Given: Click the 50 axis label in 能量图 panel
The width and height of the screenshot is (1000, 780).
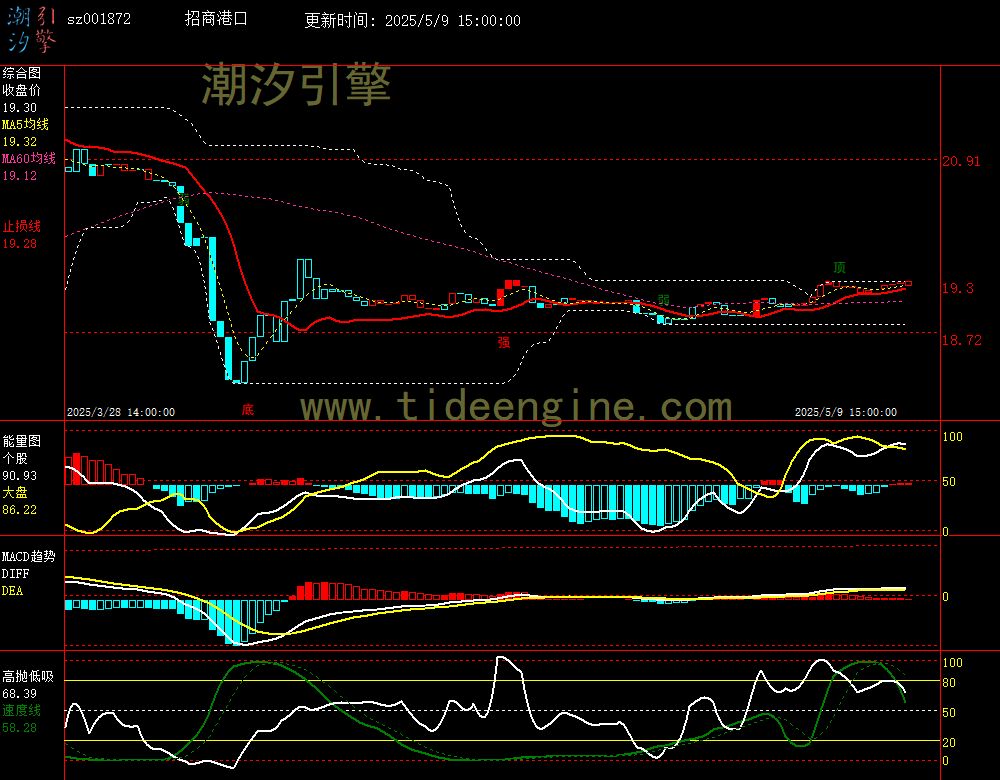Looking at the screenshot, I should pos(949,482).
